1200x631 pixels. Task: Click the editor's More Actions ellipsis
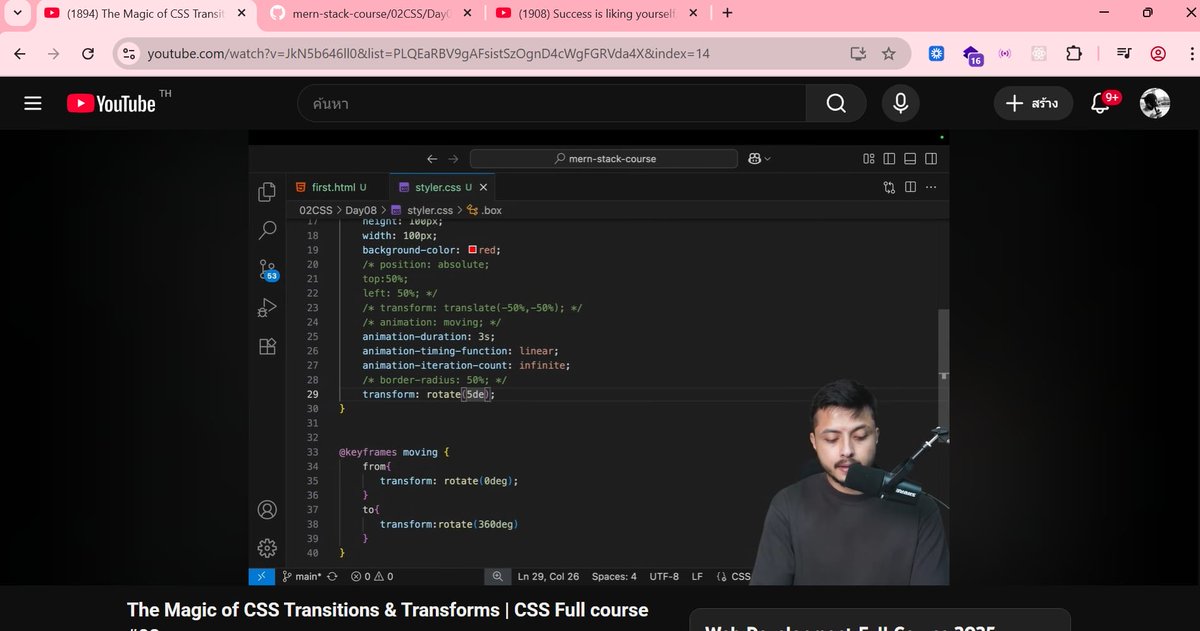pos(931,187)
